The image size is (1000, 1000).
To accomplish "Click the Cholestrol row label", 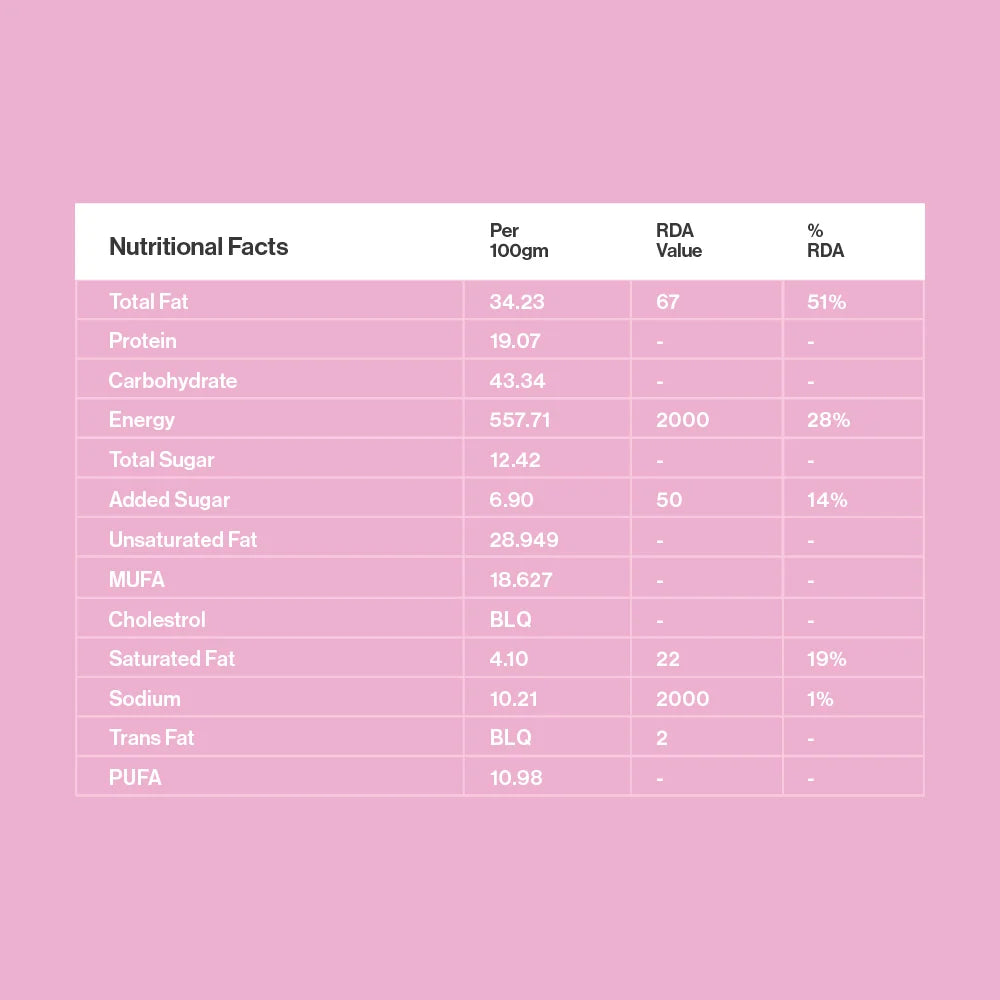I will pyautogui.click(x=157, y=619).
